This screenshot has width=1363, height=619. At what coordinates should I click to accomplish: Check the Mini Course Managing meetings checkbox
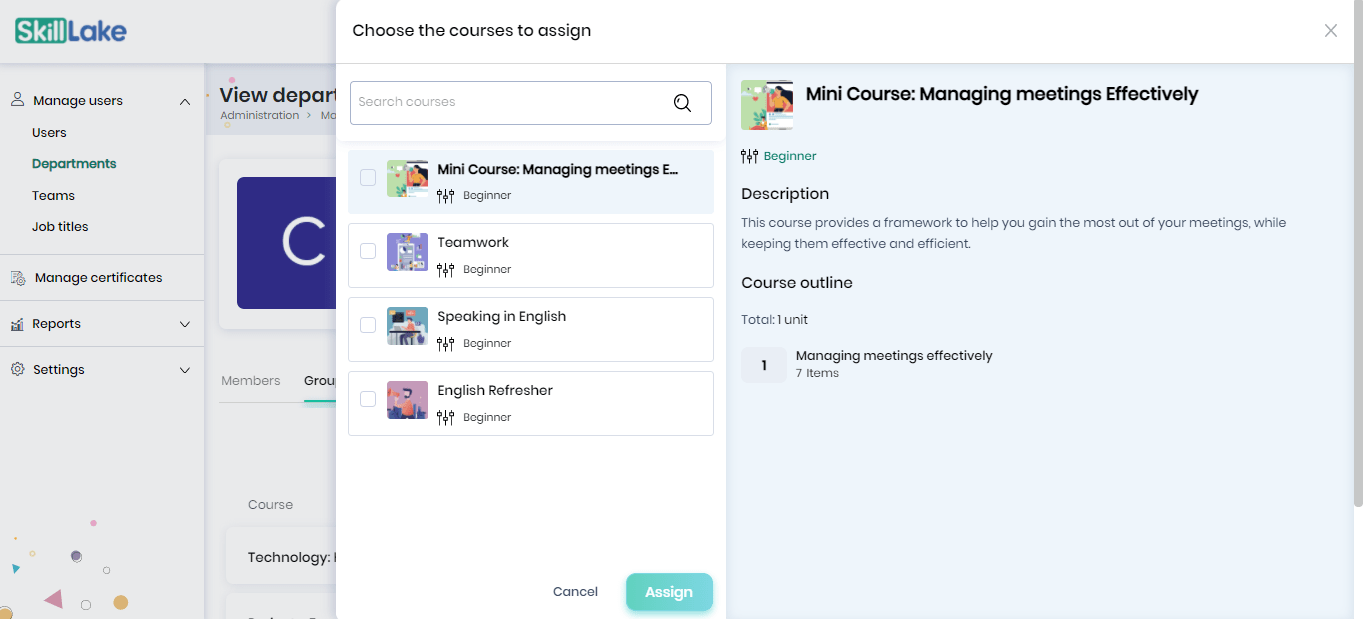pos(368,178)
